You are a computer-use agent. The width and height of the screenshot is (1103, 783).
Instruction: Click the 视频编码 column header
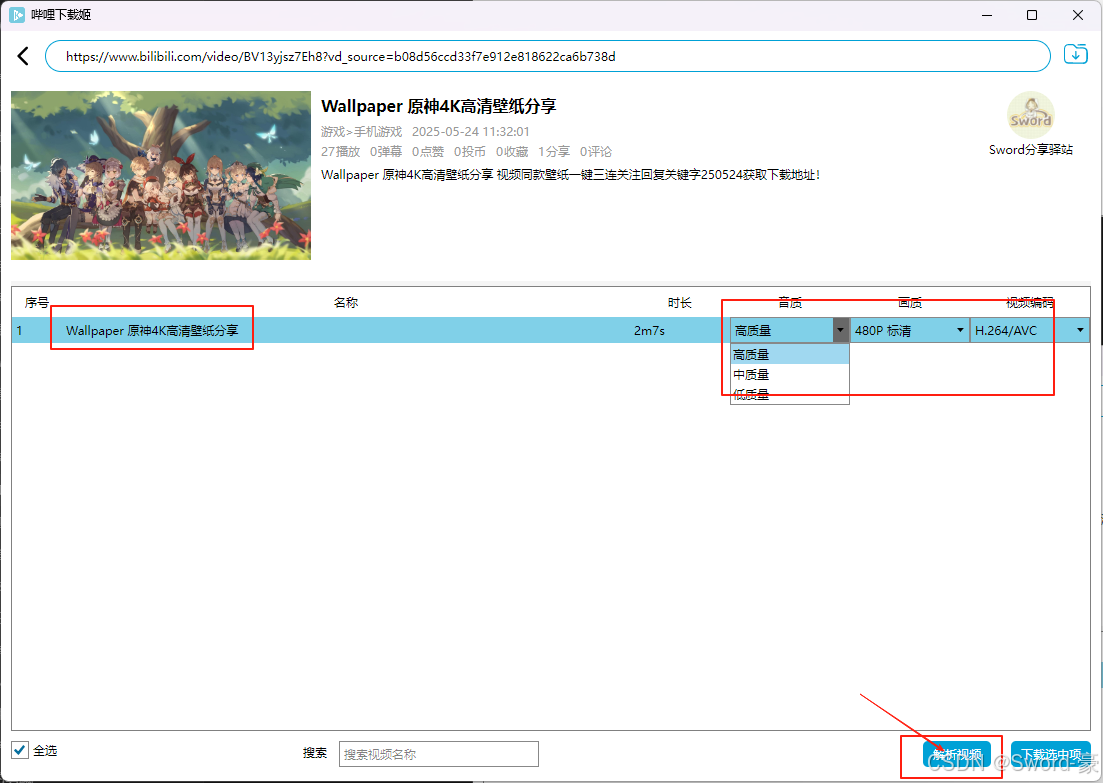point(1030,303)
